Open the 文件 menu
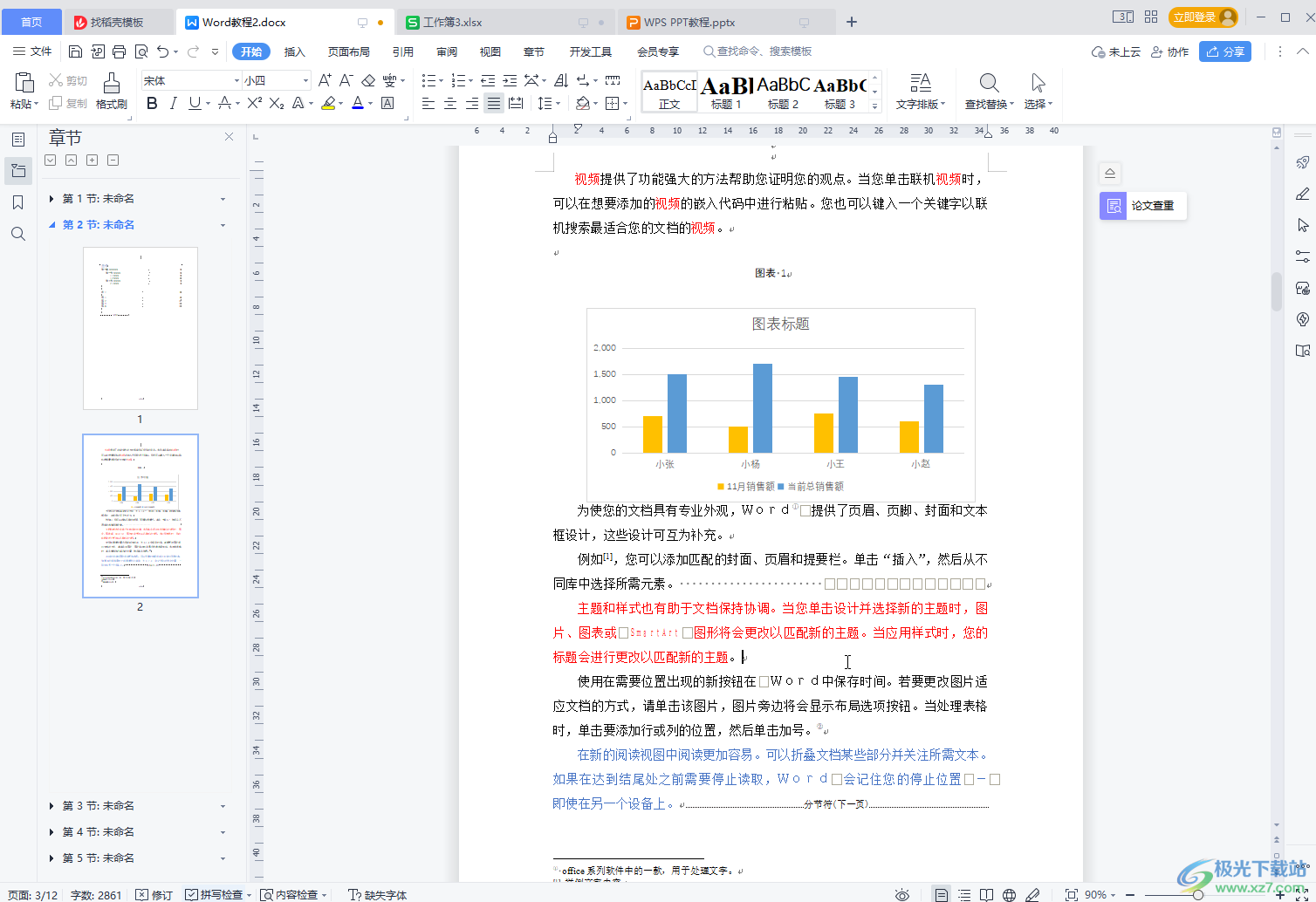 [32, 51]
